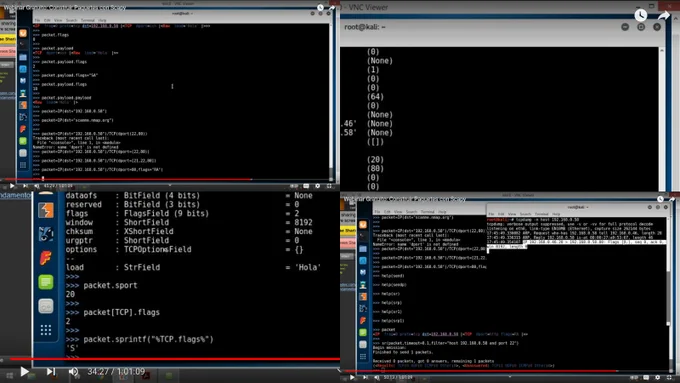
Task: Open settings gear in bottom-right player
Action: [657, 378]
